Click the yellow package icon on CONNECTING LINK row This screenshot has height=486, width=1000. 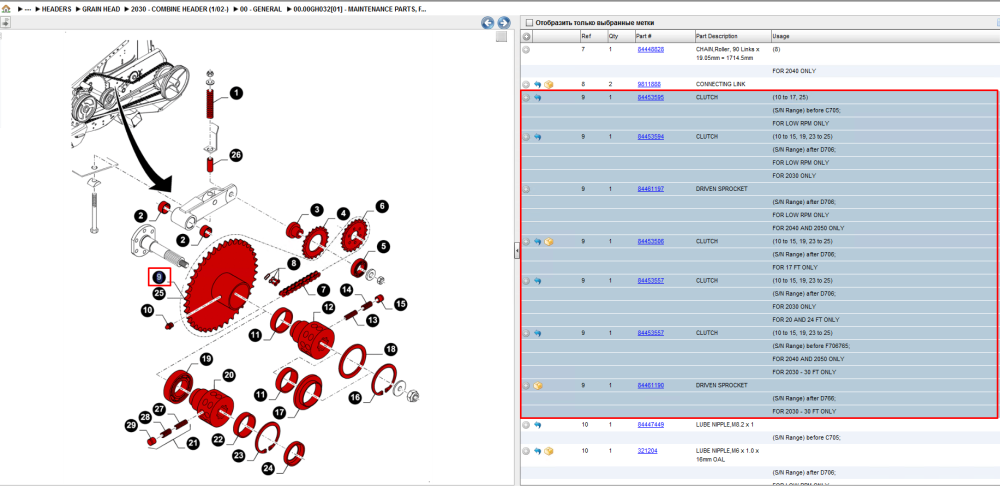[x=549, y=84]
